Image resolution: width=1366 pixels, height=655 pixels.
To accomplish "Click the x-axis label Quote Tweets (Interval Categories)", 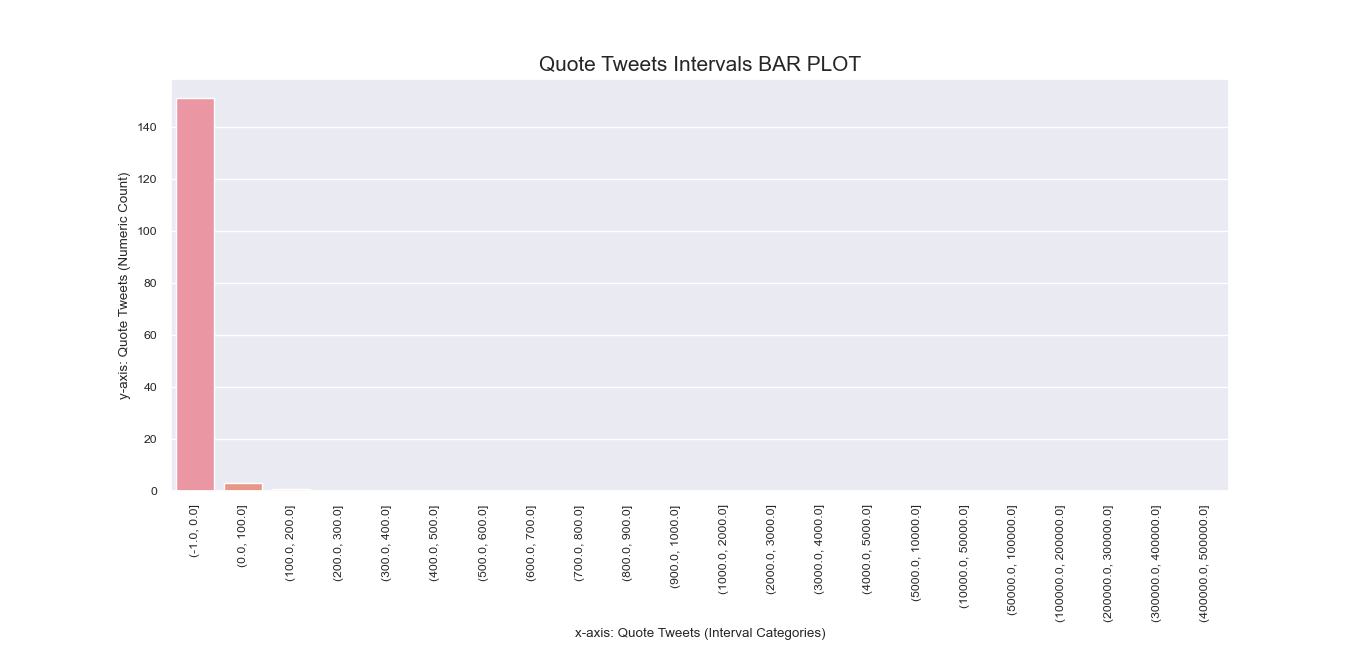I will point(700,633).
